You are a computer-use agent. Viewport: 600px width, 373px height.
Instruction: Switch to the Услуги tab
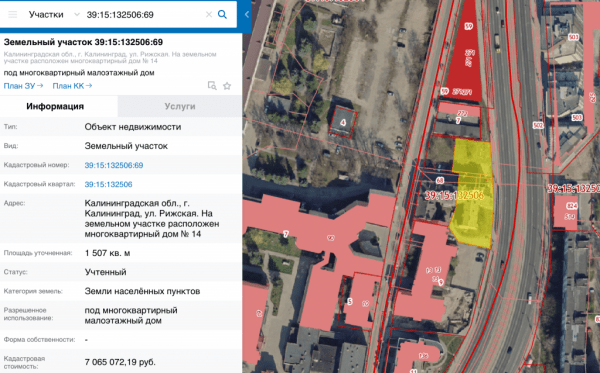click(x=180, y=106)
